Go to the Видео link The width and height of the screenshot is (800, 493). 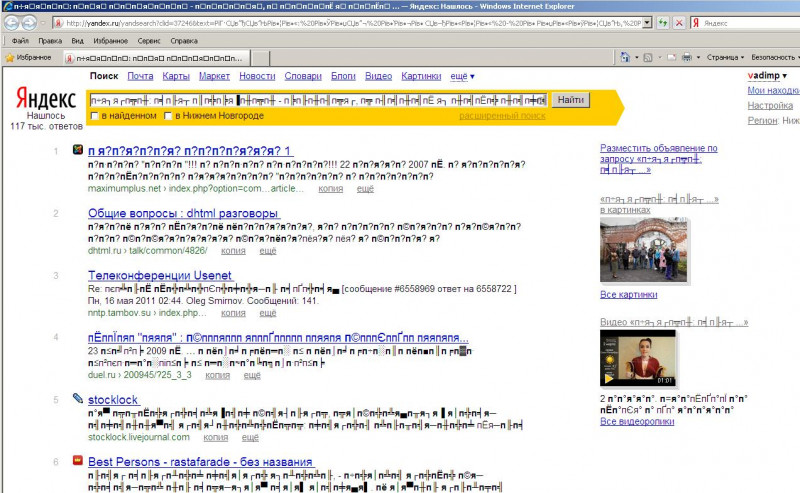tap(379, 76)
